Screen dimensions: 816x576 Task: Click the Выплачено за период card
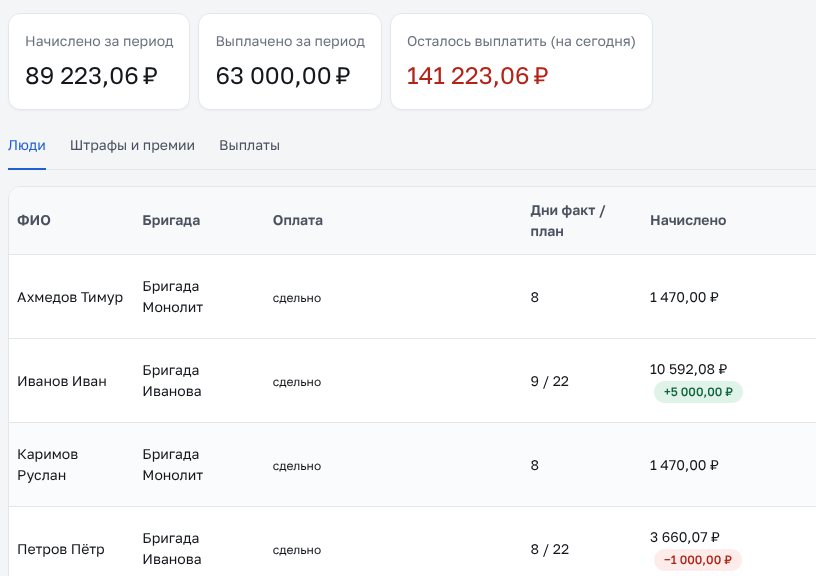coord(290,61)
